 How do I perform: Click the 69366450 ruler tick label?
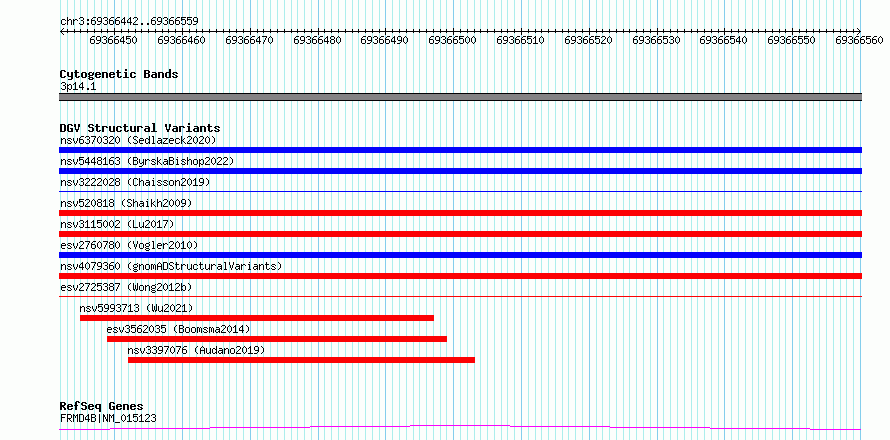coord(114,41)
